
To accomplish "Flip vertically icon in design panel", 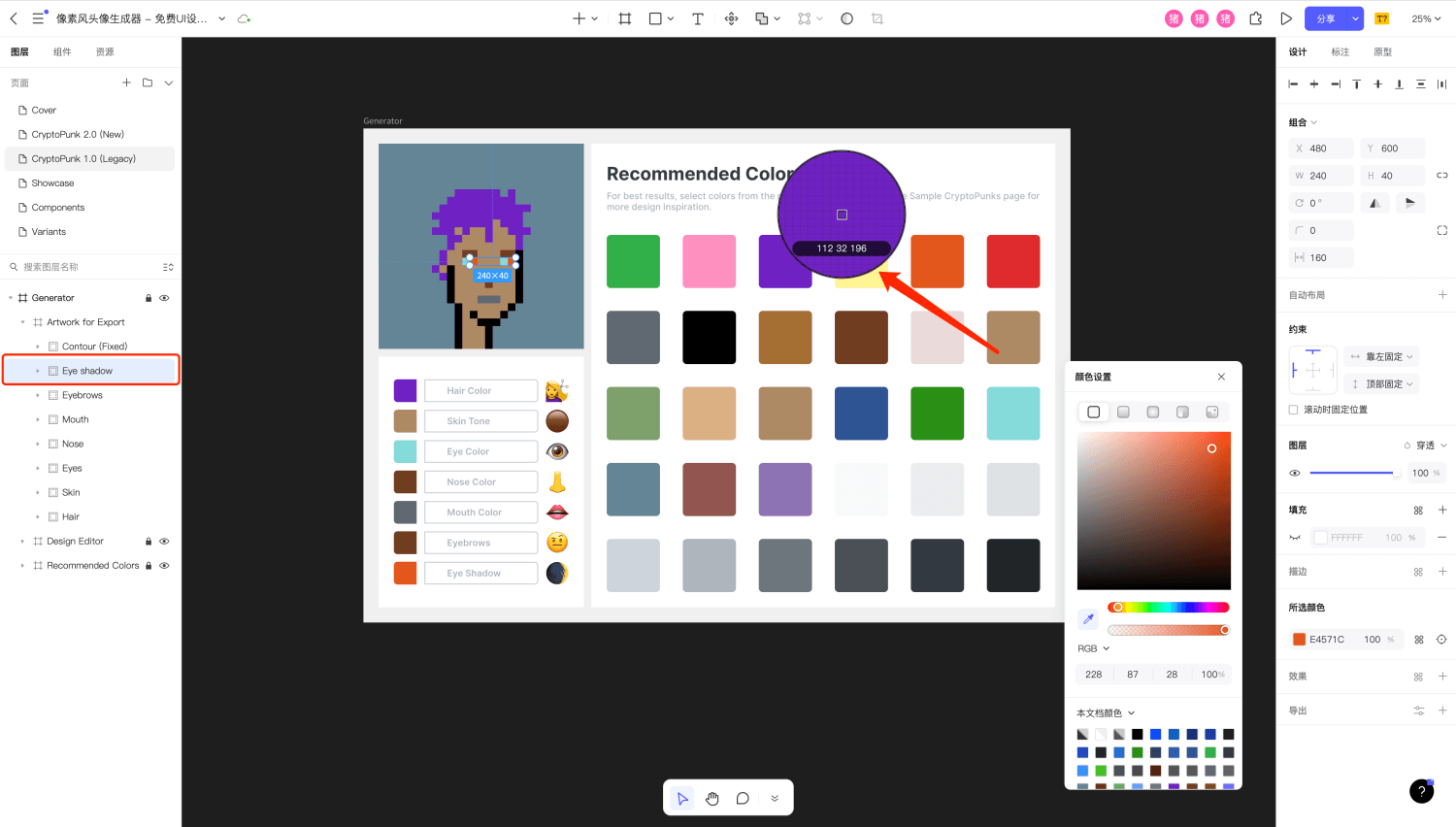I will pyautogui.click(x=1410, y=203).
